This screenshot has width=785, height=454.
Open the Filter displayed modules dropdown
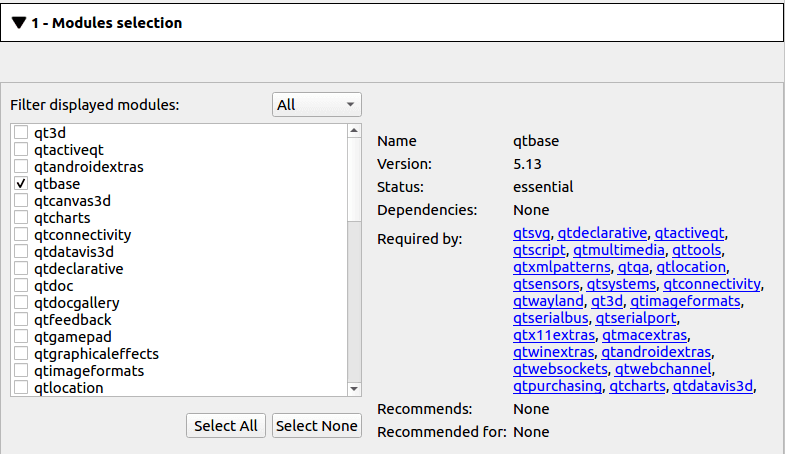[316, 104]
